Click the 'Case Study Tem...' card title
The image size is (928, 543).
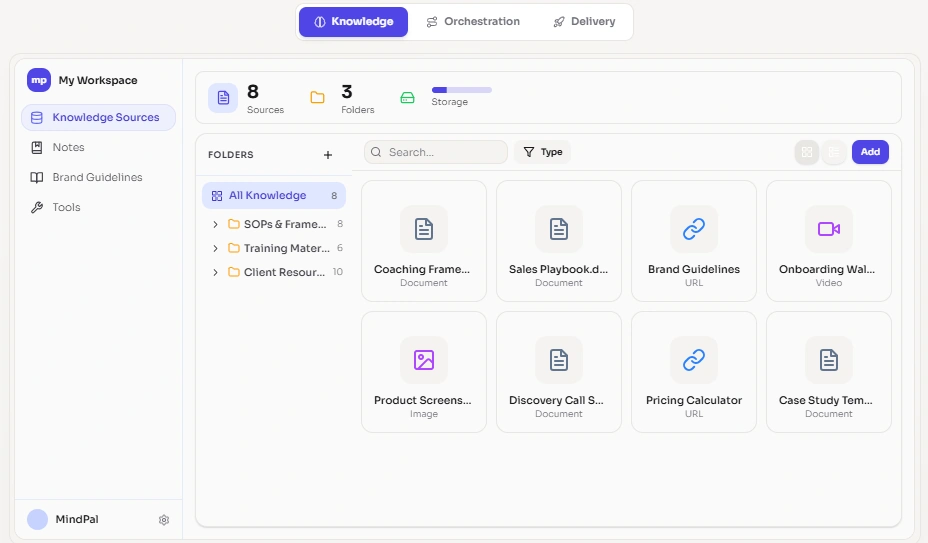pyautogui.click(x=826, y=400)
